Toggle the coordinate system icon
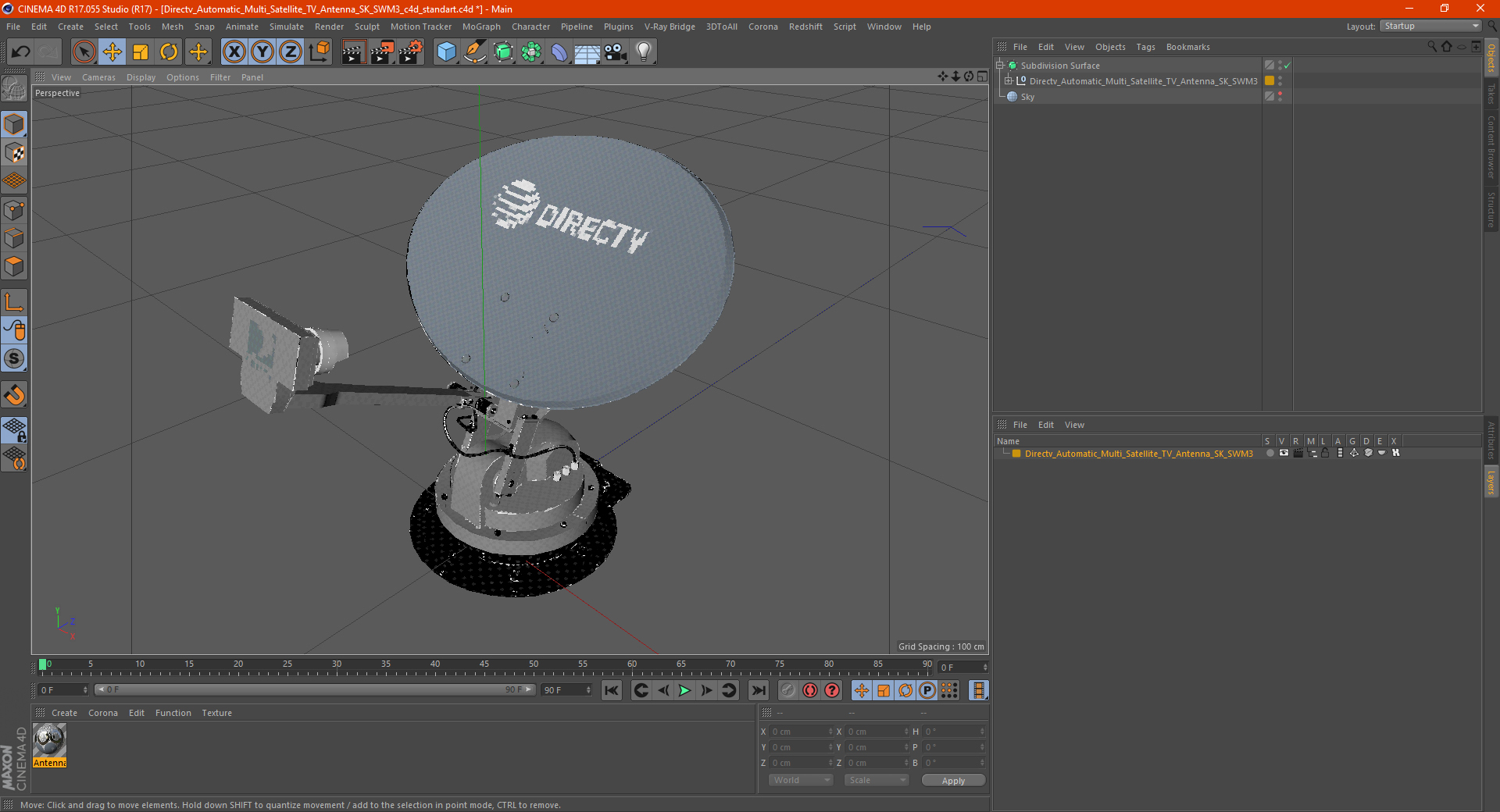Image resolution: width=1500 pixels, height=812 pixels. pos(320,52)
